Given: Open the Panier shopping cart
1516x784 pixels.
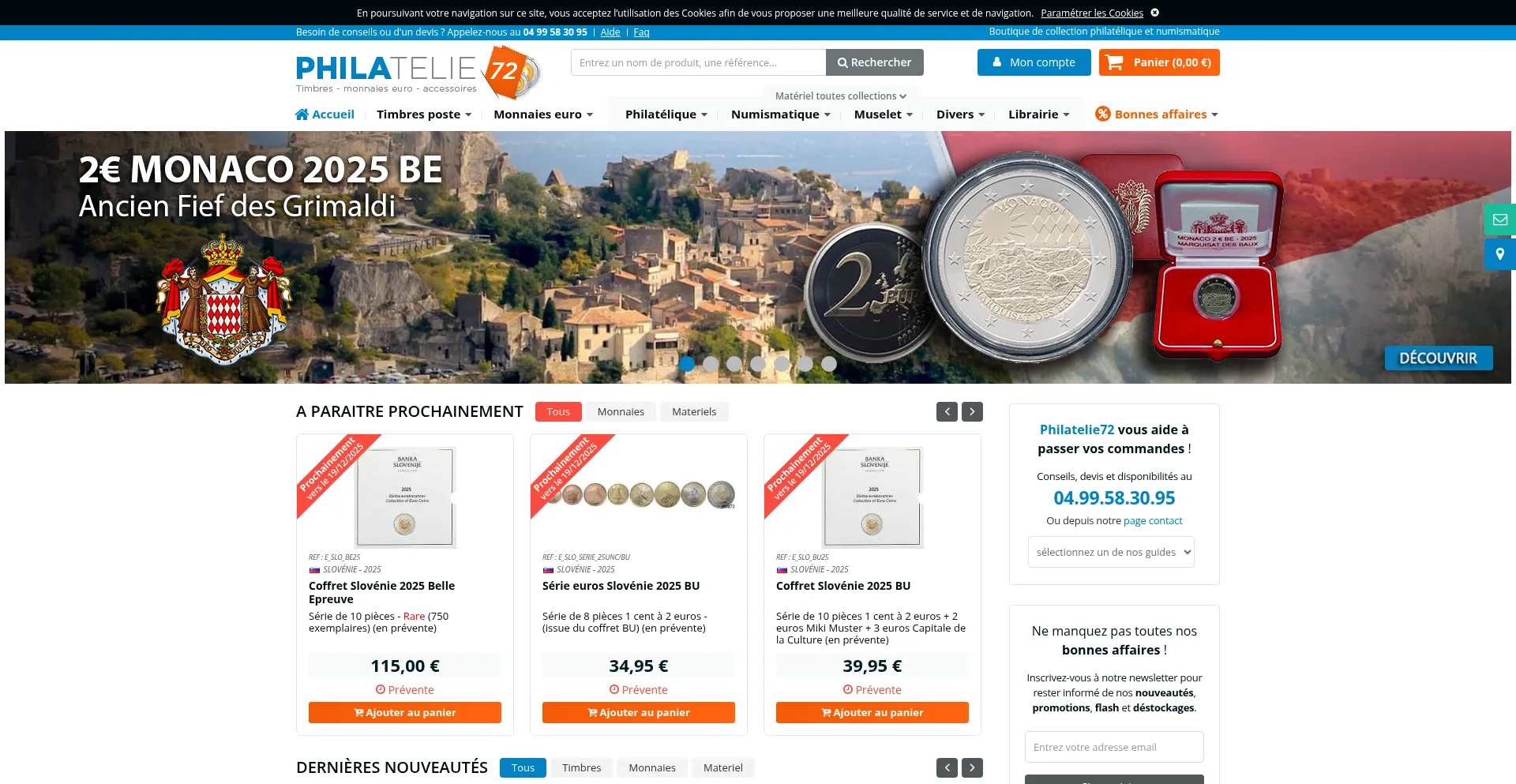Looking at the screenshot, I should click(x=1159, y=62).
